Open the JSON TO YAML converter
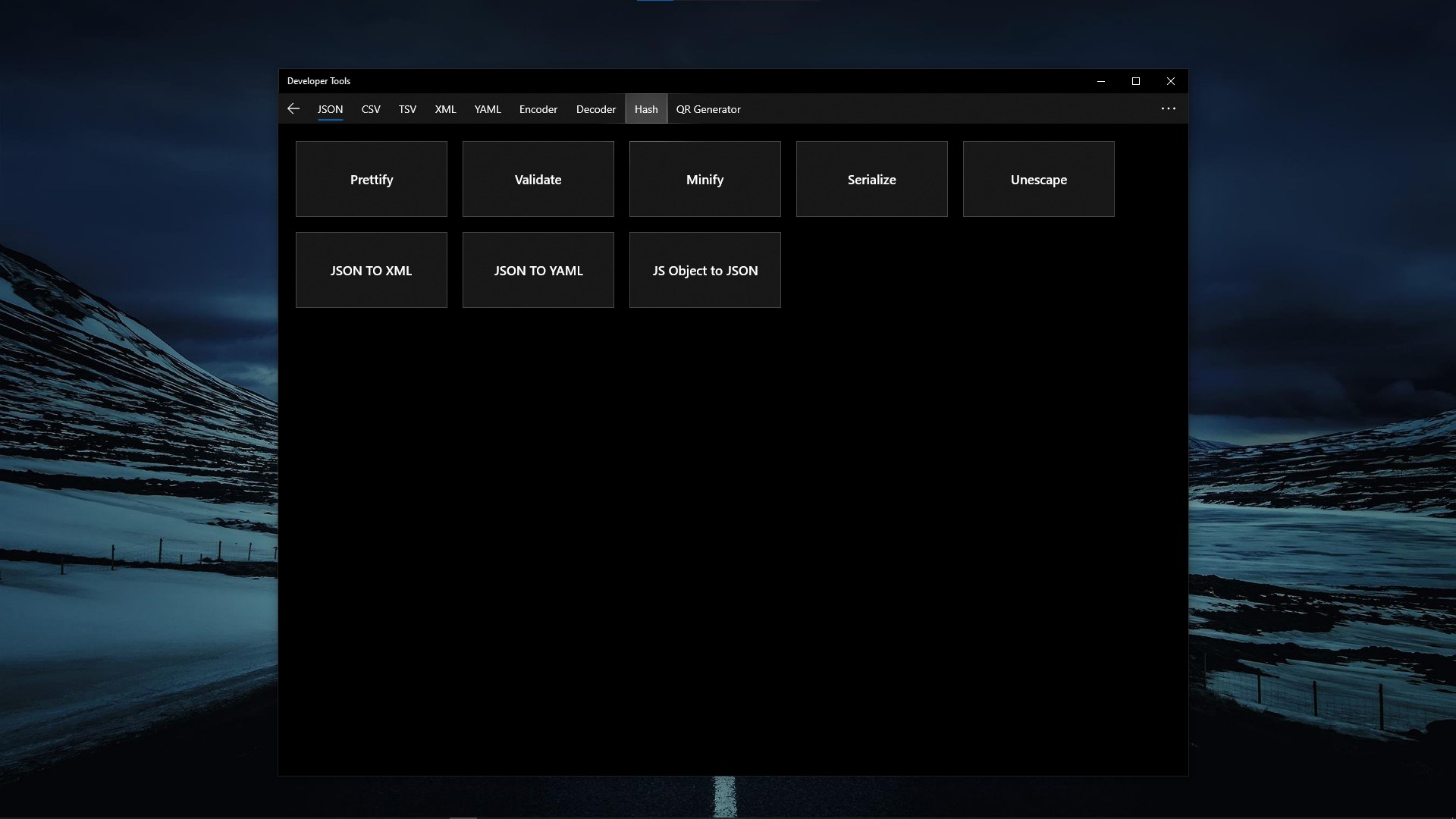 [538, 270]
